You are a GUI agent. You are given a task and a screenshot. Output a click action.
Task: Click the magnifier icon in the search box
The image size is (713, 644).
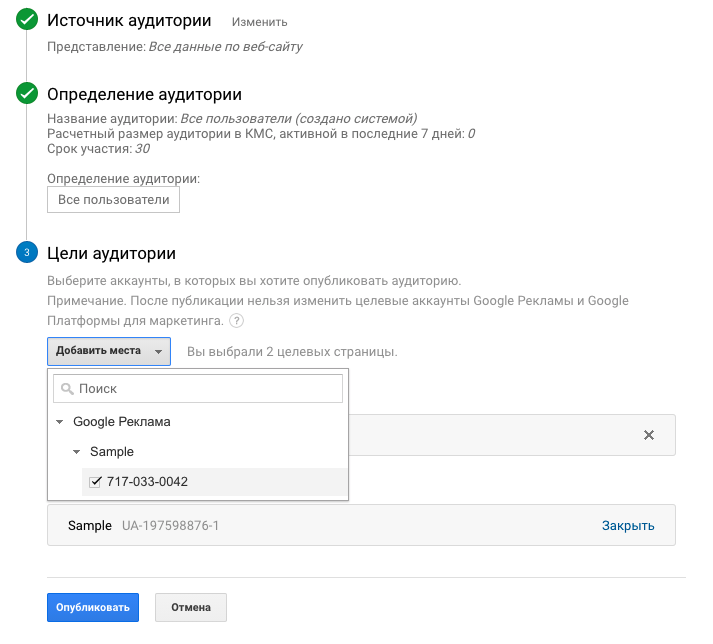click(67, 388)
